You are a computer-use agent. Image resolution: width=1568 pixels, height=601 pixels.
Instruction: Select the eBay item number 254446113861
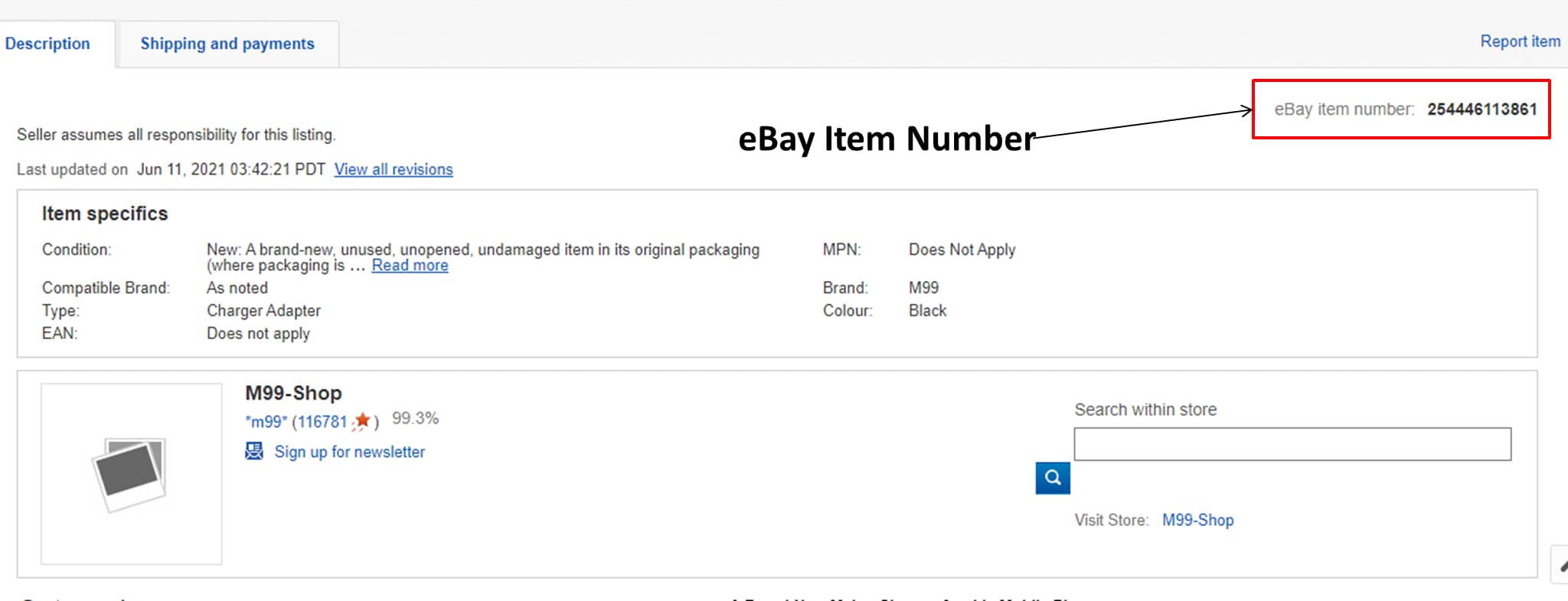1482,109
